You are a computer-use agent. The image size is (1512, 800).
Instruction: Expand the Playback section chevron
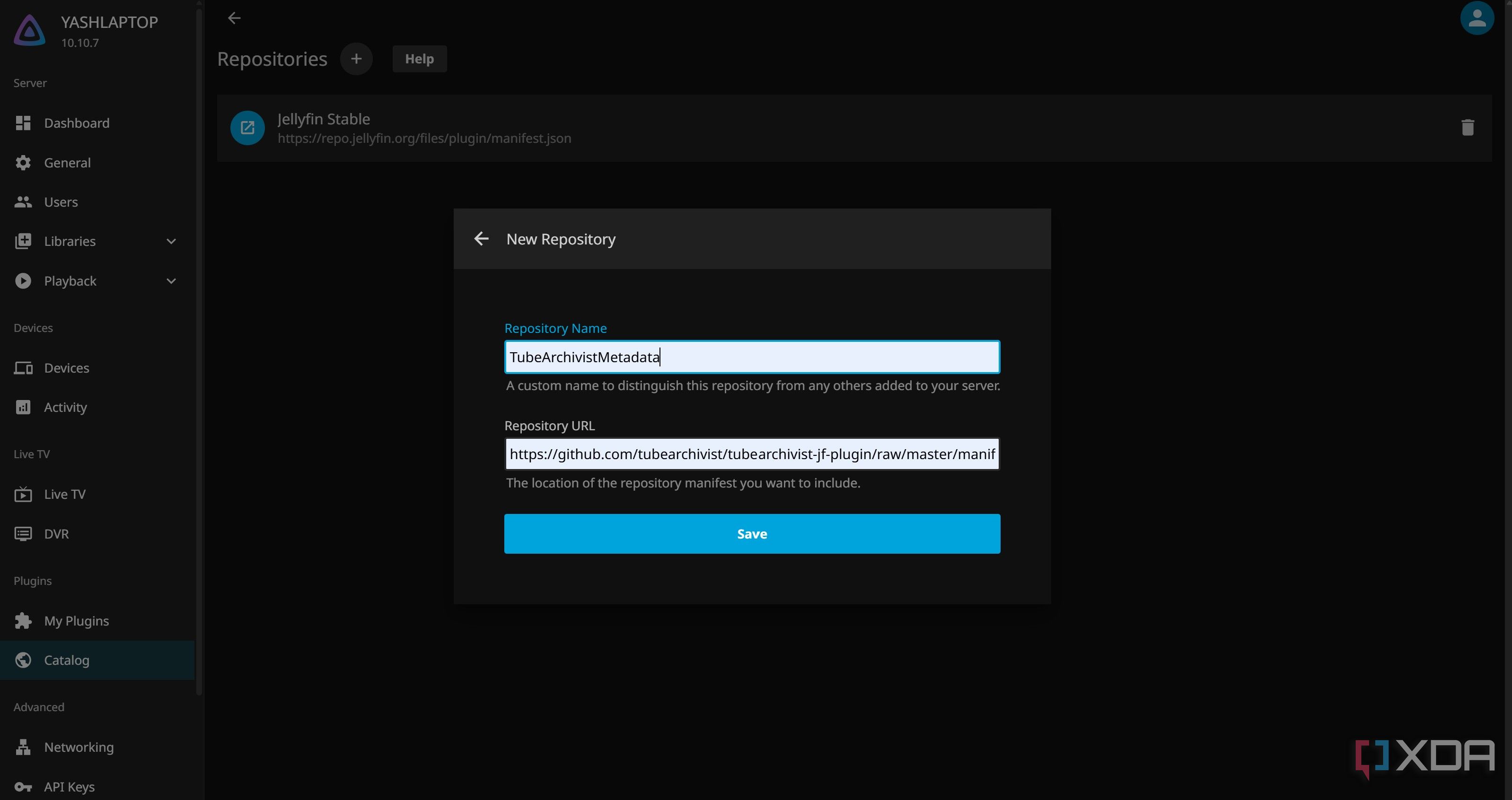(x=171, y=281)
